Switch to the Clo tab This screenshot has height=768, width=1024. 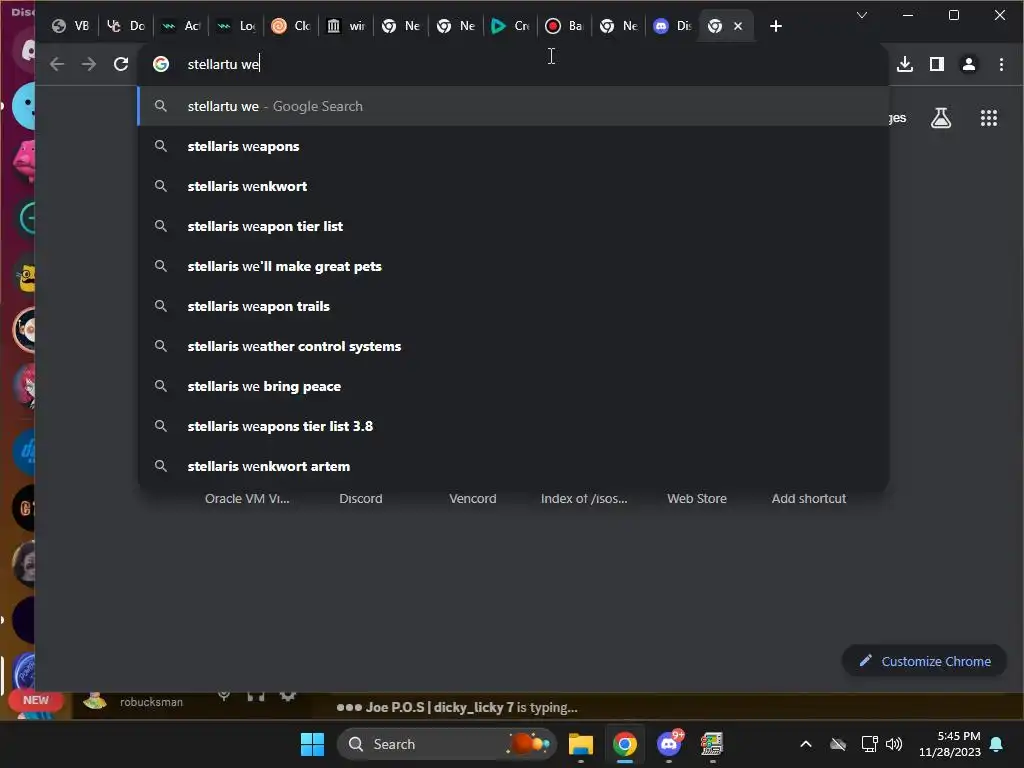click(x=291, y=26)
